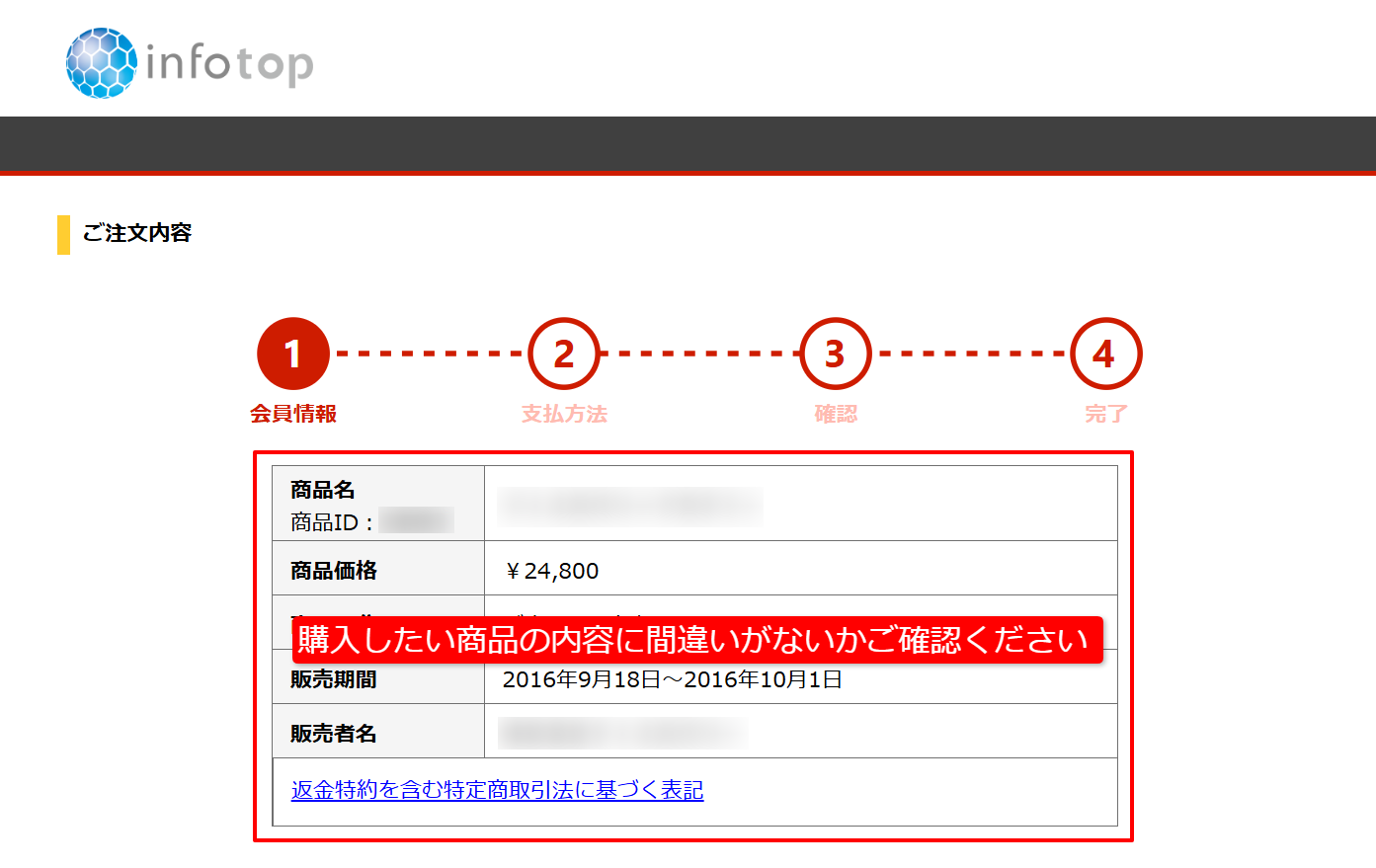Click the dark gray navigation bar
This screenshot has height=868, width=1376.
(688, 144)
